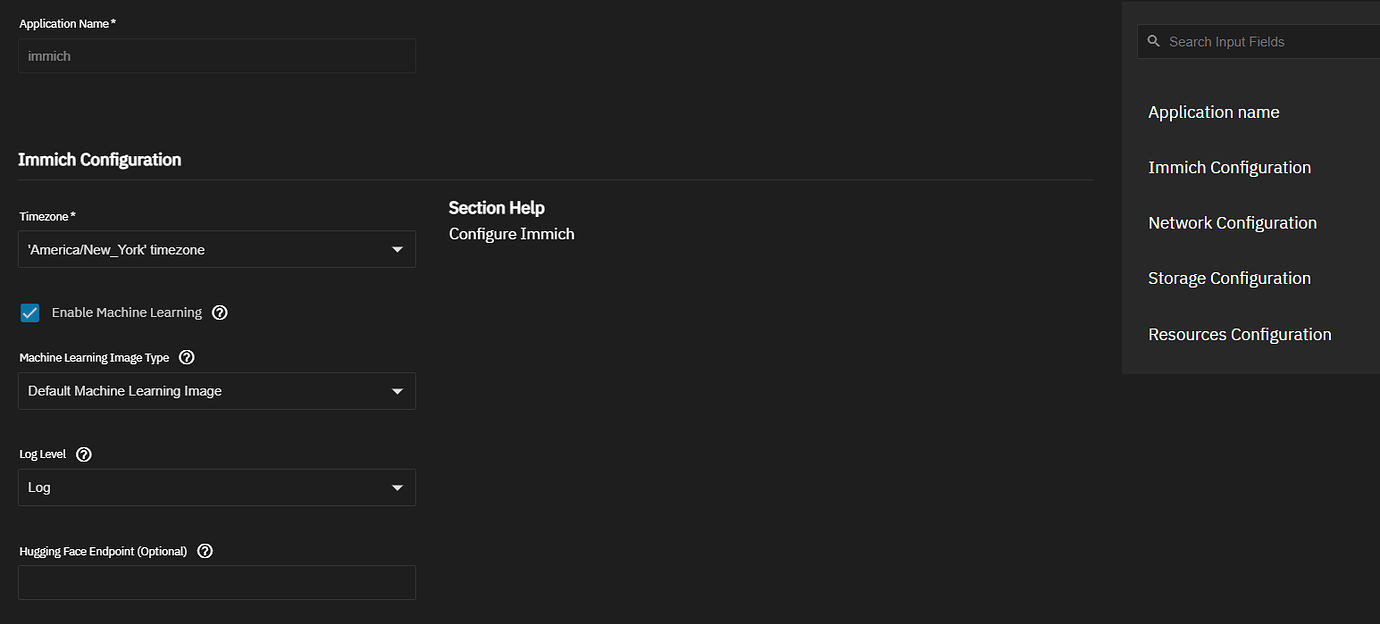Screen dimensions: 1380x624
Task: Click the Timezone dropdown arrow
Action: pyautogui.click(x=397, y=250)
